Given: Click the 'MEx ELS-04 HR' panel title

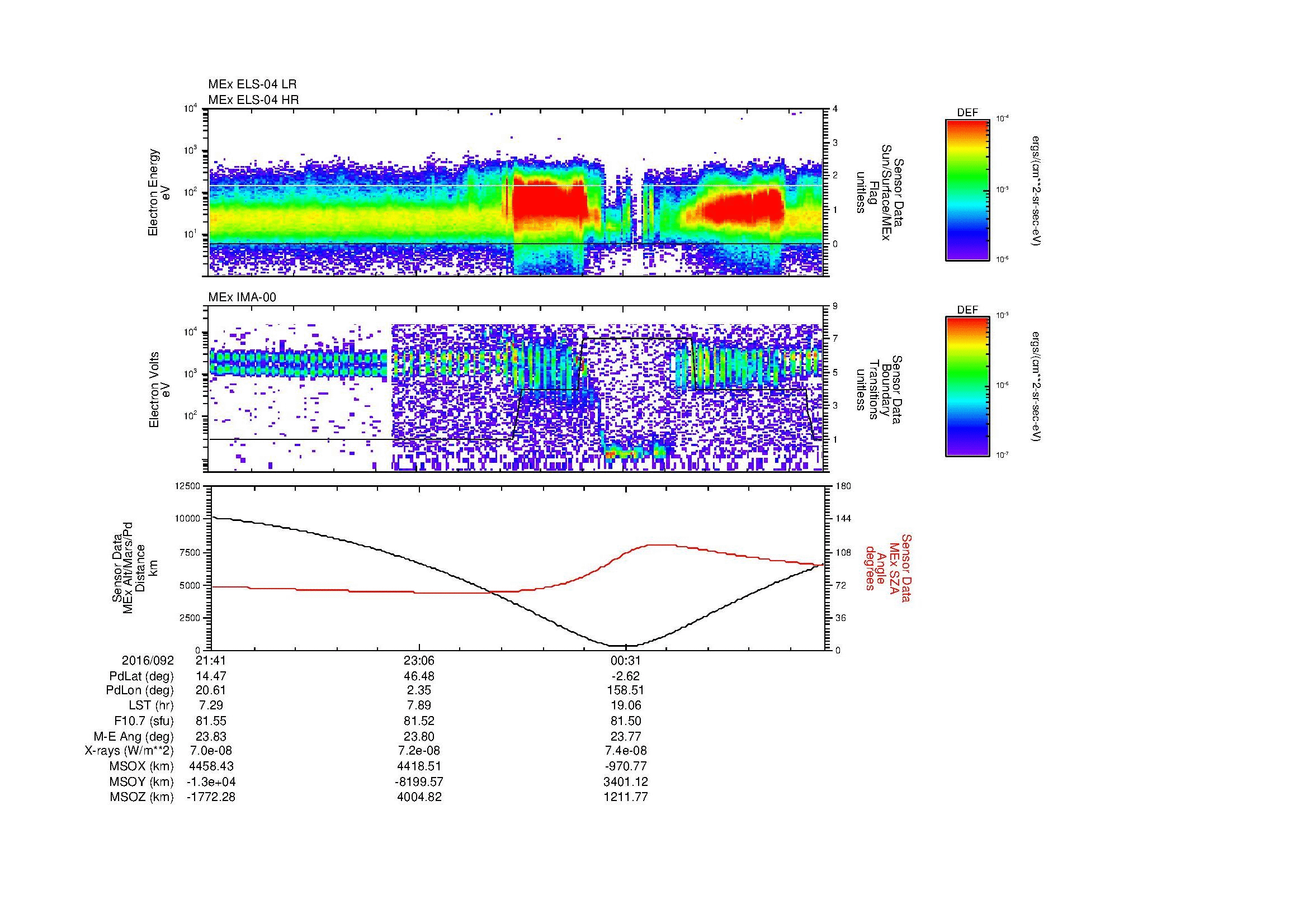Looking at the screenshot, I should [253, 99].
